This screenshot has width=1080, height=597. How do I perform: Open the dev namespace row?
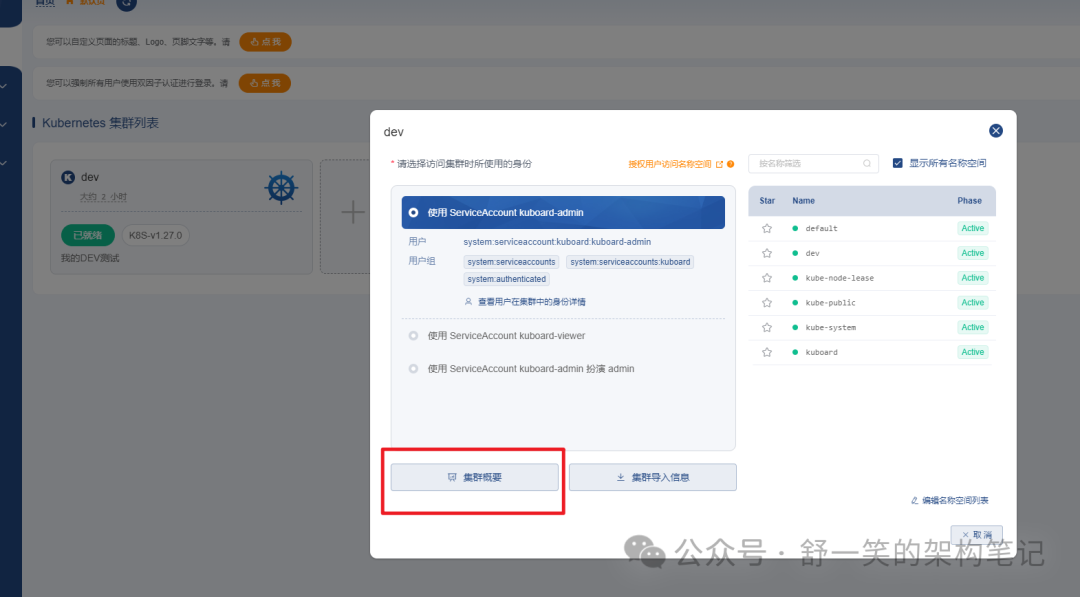872,253
